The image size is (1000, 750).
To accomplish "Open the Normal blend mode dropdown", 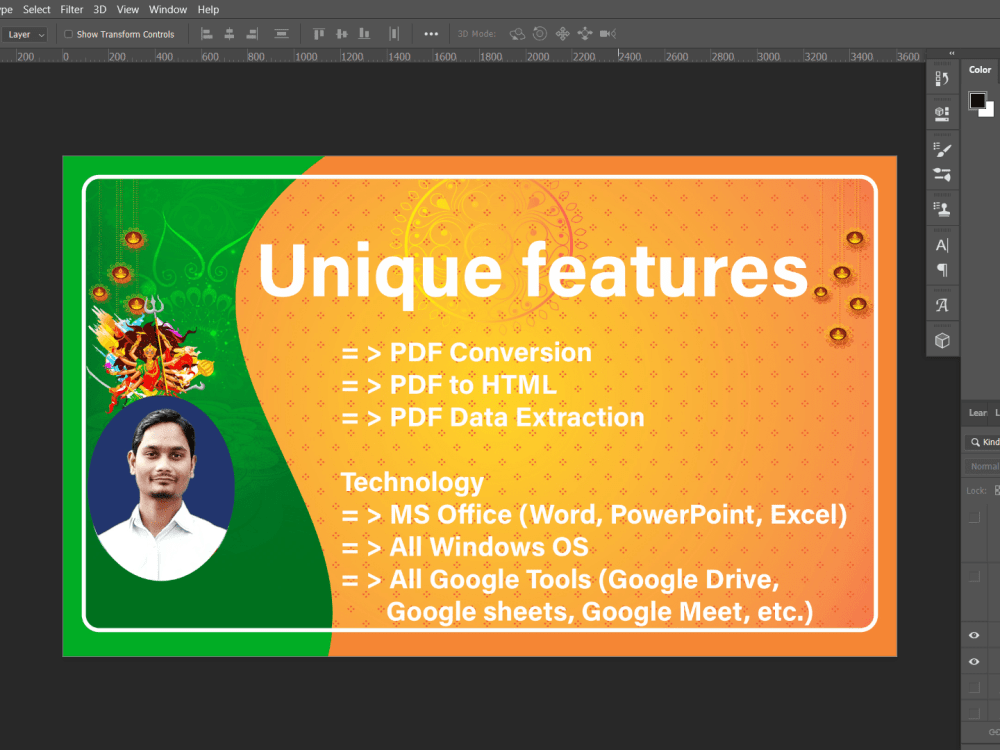I will coord(983,466).
